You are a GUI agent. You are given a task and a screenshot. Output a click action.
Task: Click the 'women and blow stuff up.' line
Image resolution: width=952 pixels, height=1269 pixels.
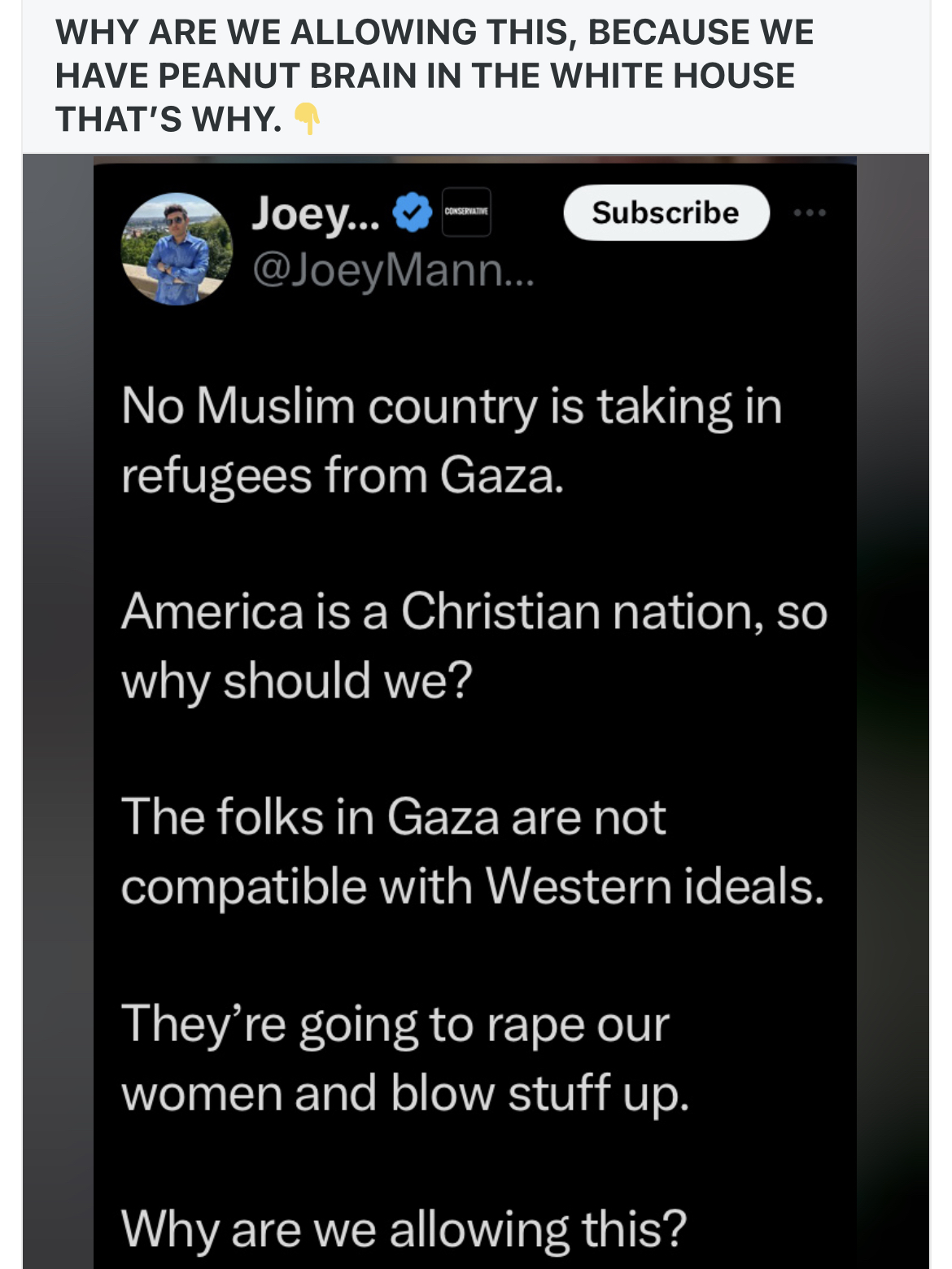(x=405, y=1092)
